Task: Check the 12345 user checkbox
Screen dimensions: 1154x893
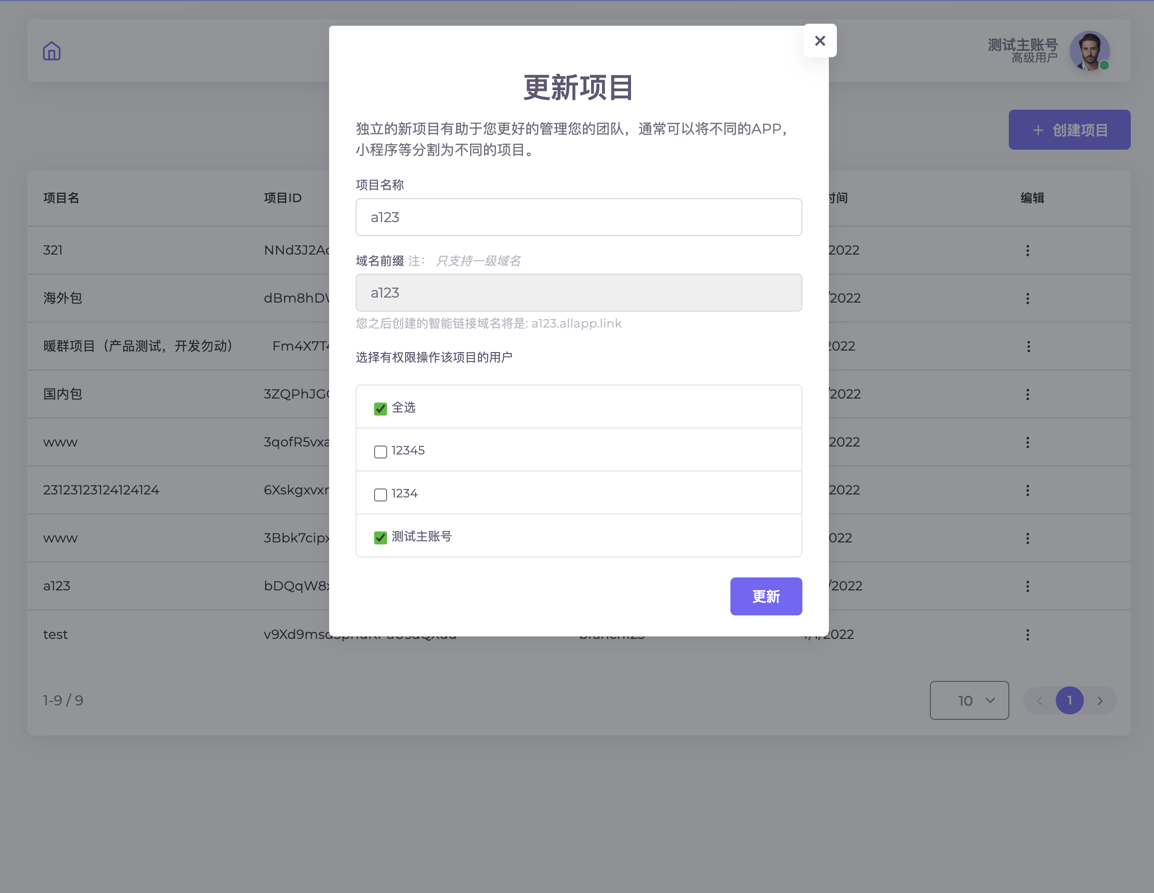Action: click(x=380, y=451)
